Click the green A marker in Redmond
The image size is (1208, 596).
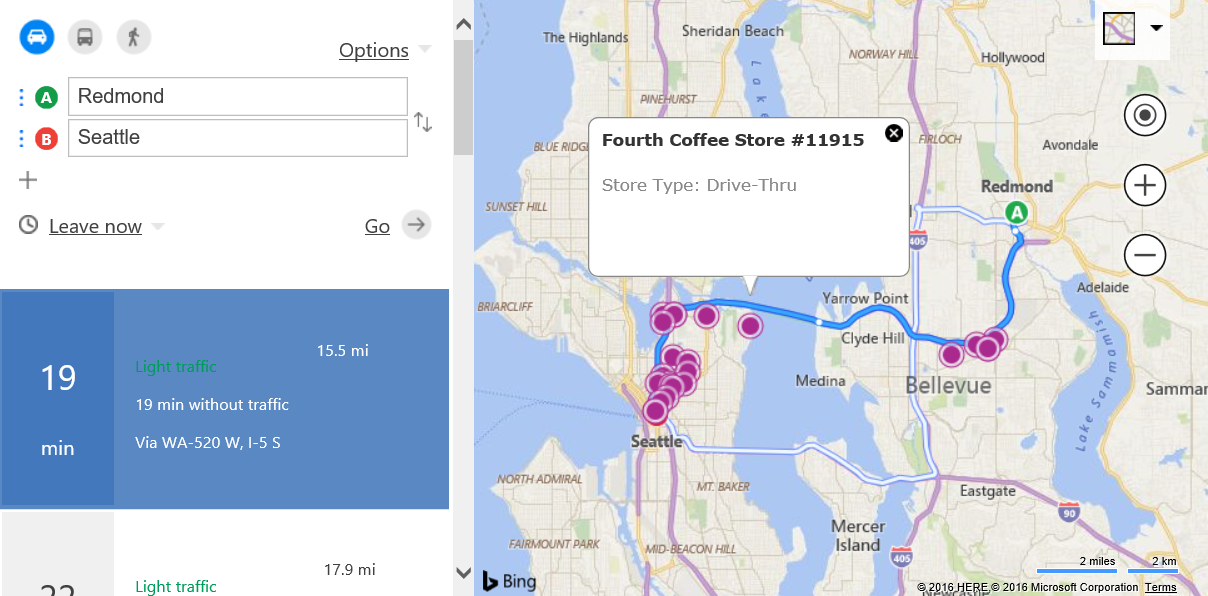(1017, 212)
